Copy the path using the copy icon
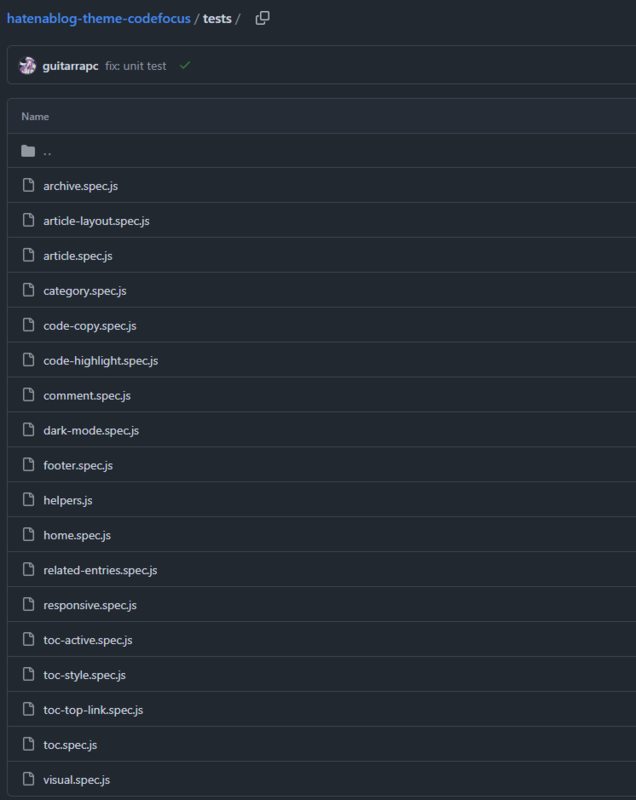The height and width of the screenshot is (800, 636). [262, 18]
